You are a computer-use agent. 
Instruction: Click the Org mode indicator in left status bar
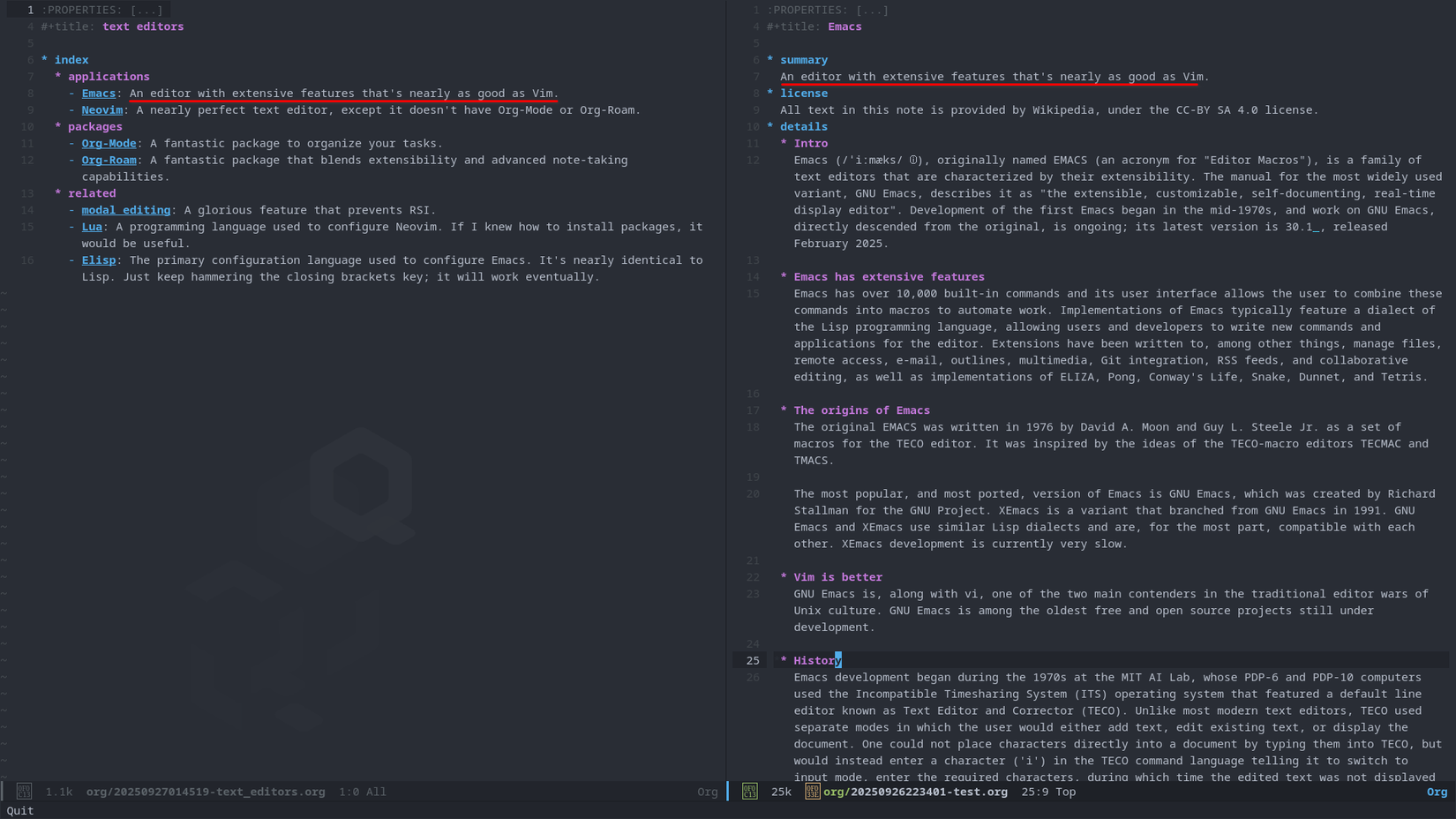(x=707, y=792)
